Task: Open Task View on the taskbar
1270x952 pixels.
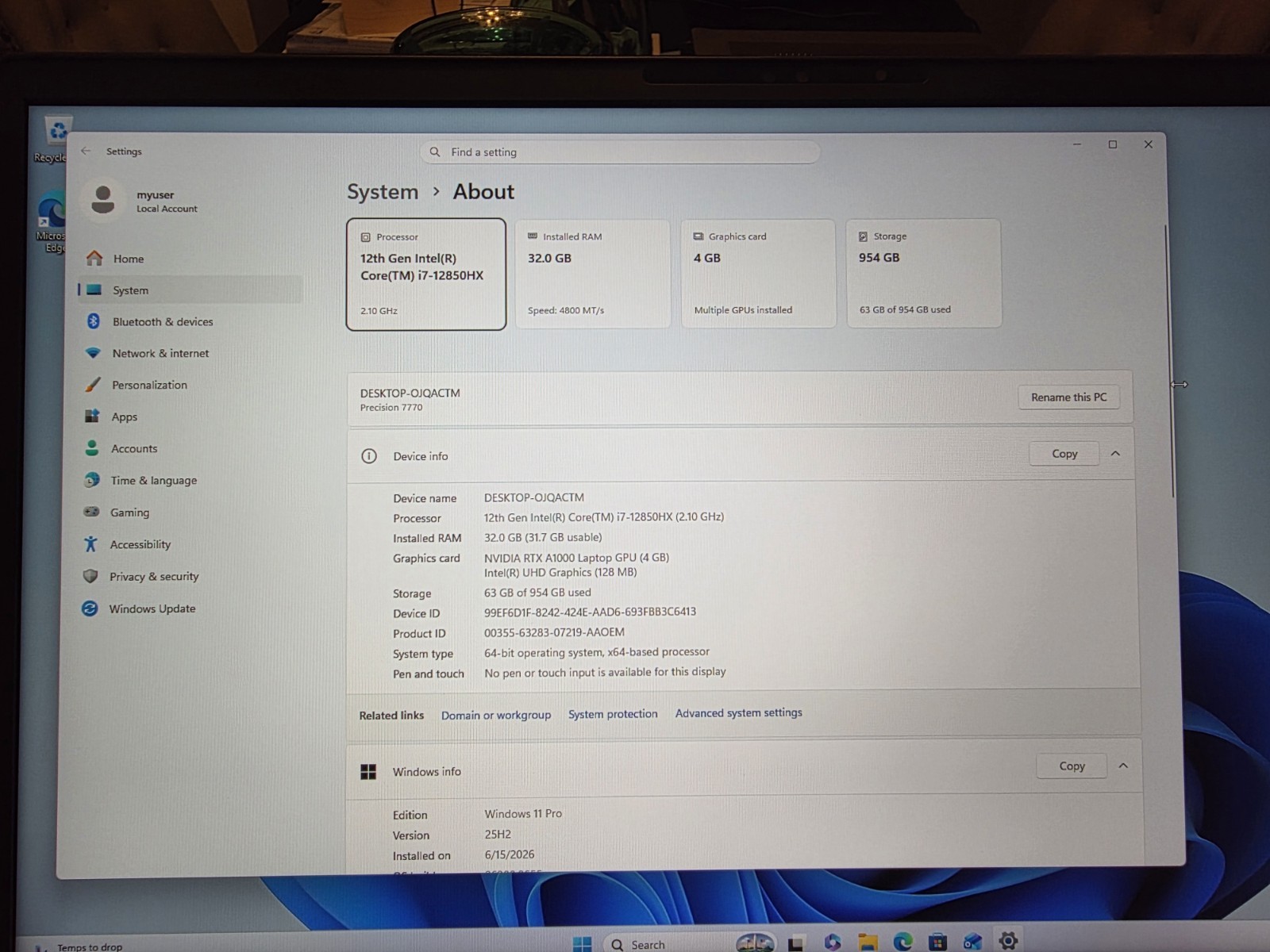Action: pyautogui.click(x=795, y=943)
